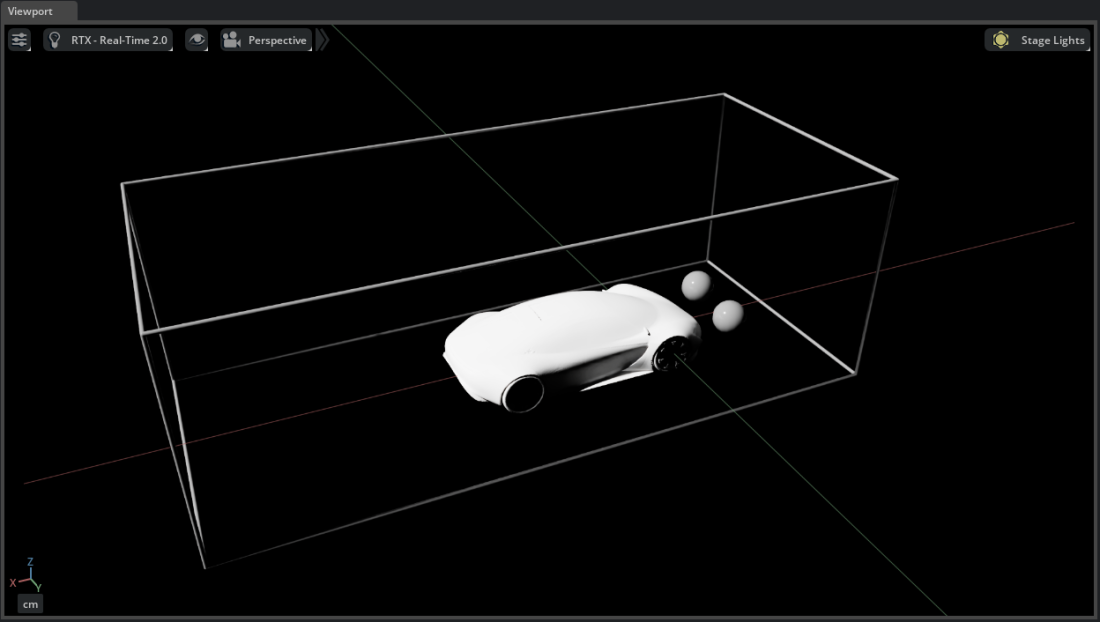
Task: Click the XYZ axis orientation gizmo
Action: pyautogui.click(x=27, y=576)
